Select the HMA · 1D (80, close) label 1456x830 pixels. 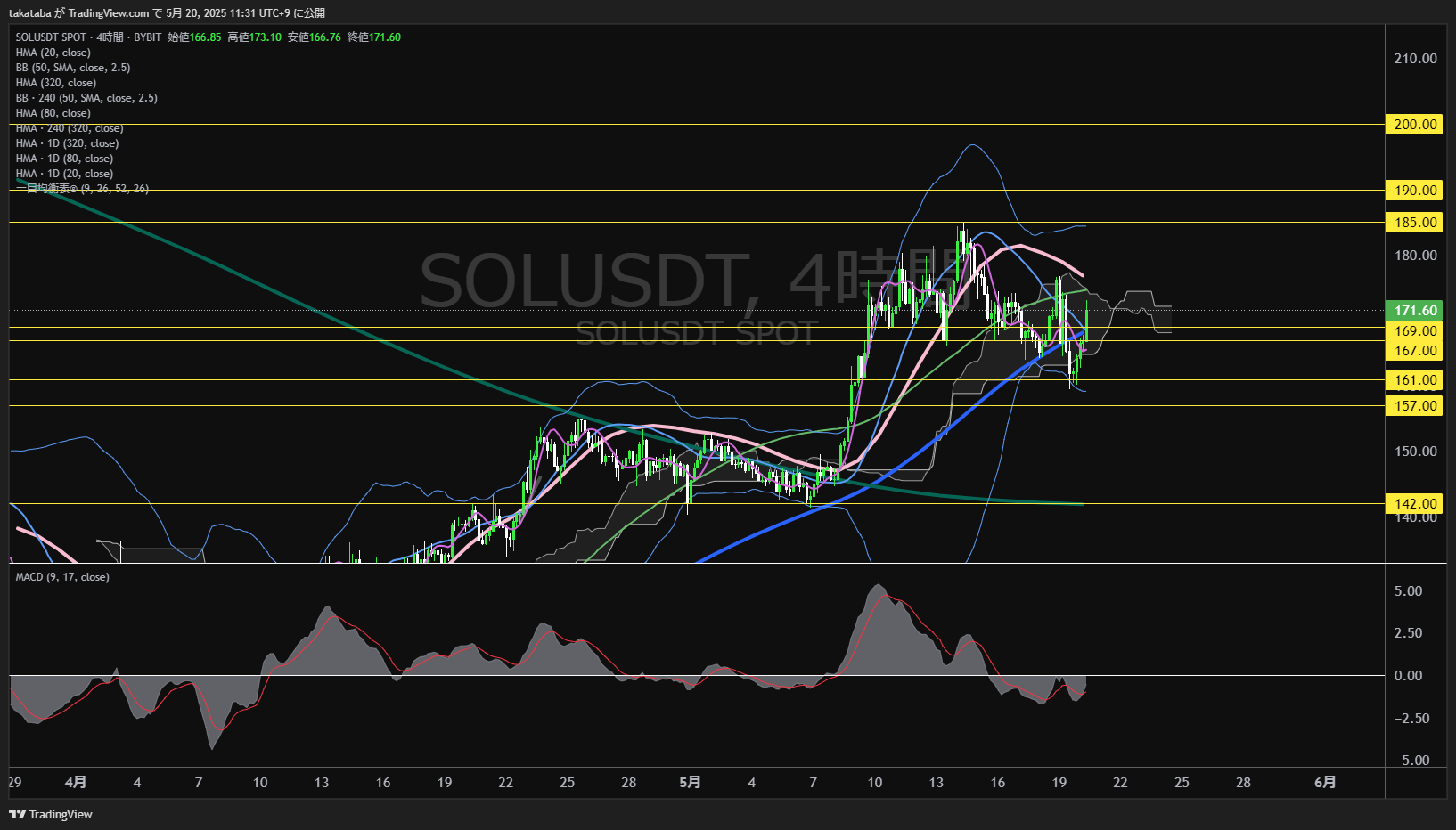[x=64, y=159]
